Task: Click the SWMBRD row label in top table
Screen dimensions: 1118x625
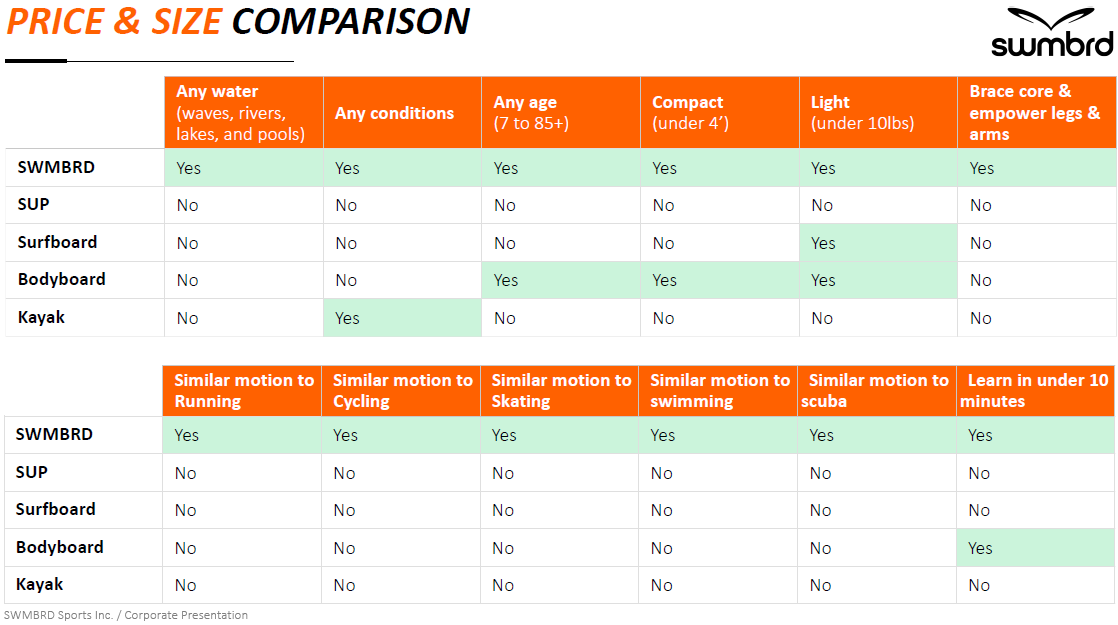Action: click(x=56, y=167)
